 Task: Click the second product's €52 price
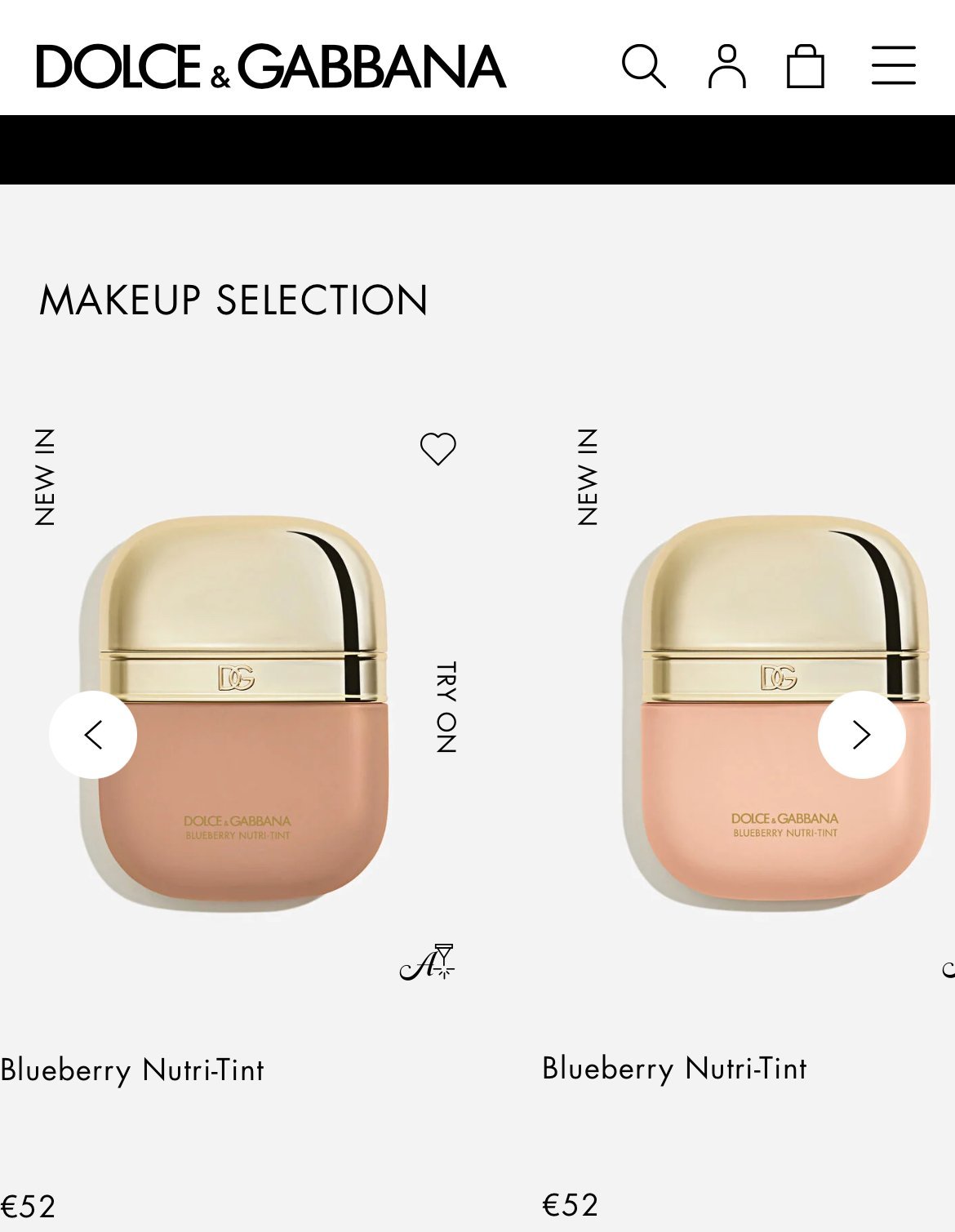(571, 1205)
